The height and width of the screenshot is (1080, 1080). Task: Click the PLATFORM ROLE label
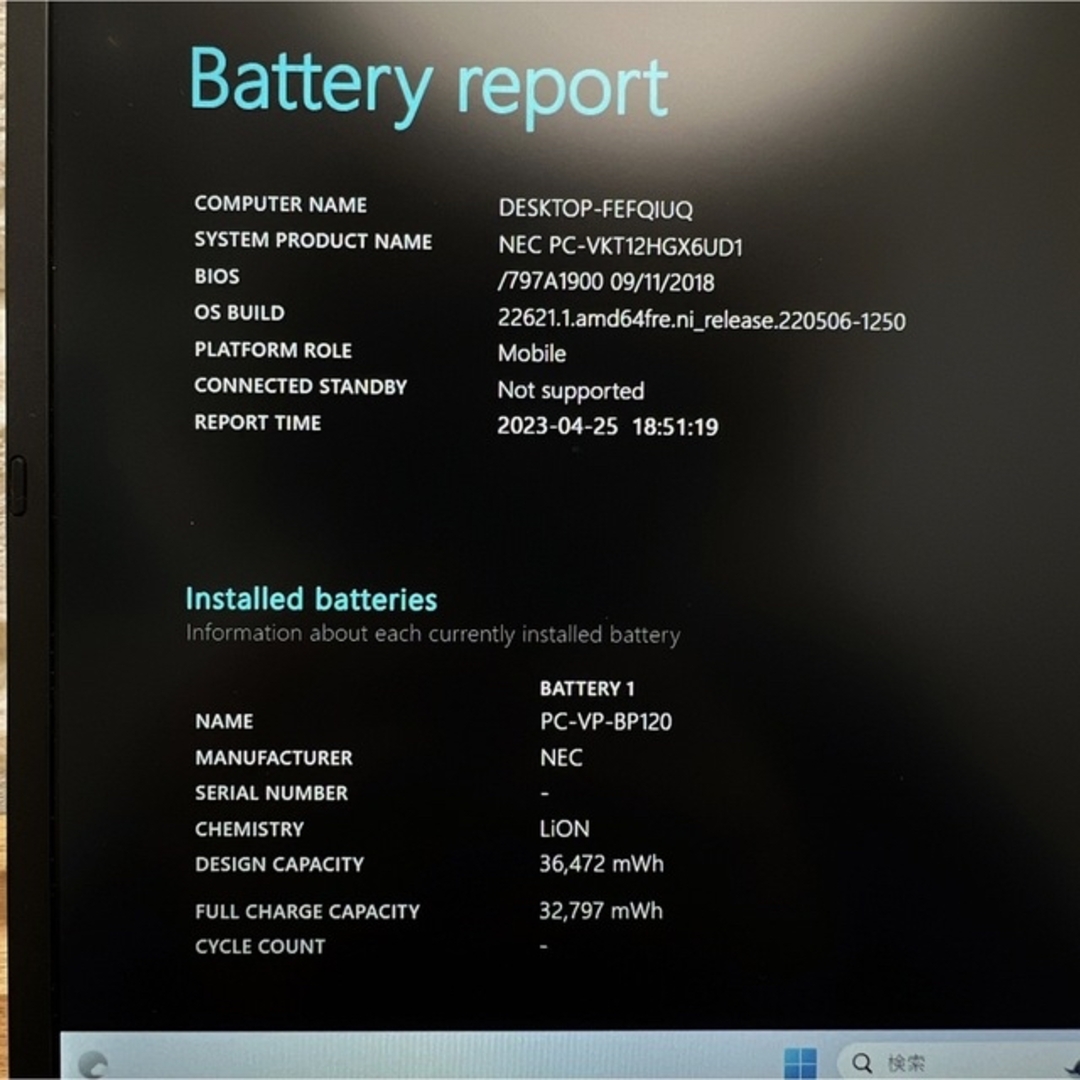click(273, 350)
